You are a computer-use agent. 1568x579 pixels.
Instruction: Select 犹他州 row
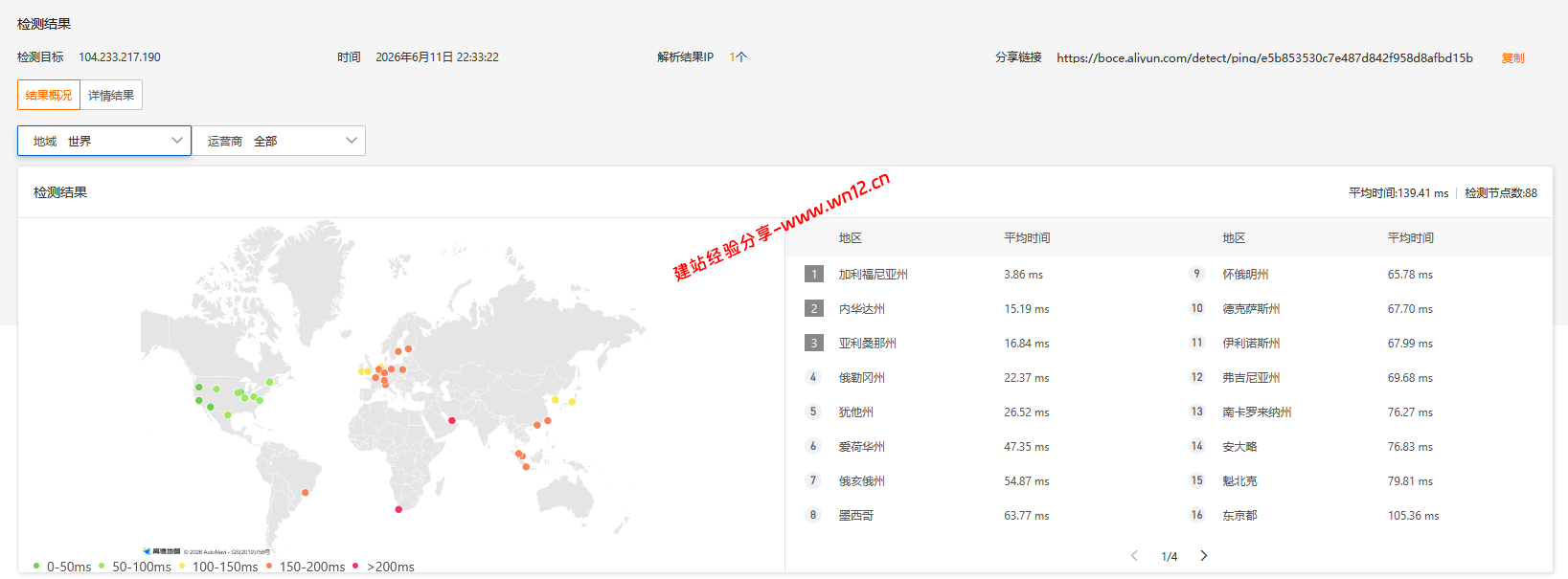coord(977,412)
